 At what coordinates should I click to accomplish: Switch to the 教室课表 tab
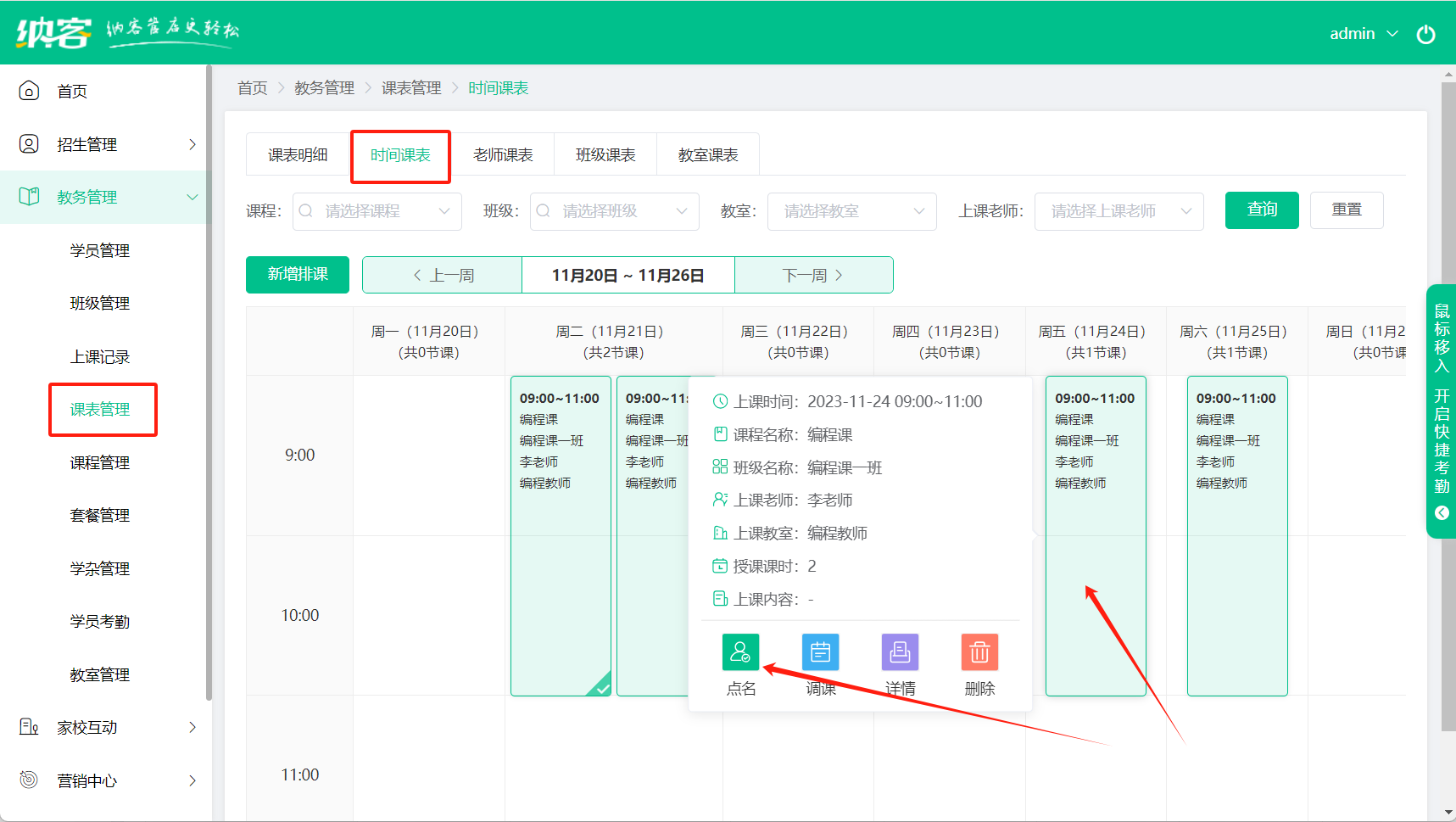[x=708, y=155]
